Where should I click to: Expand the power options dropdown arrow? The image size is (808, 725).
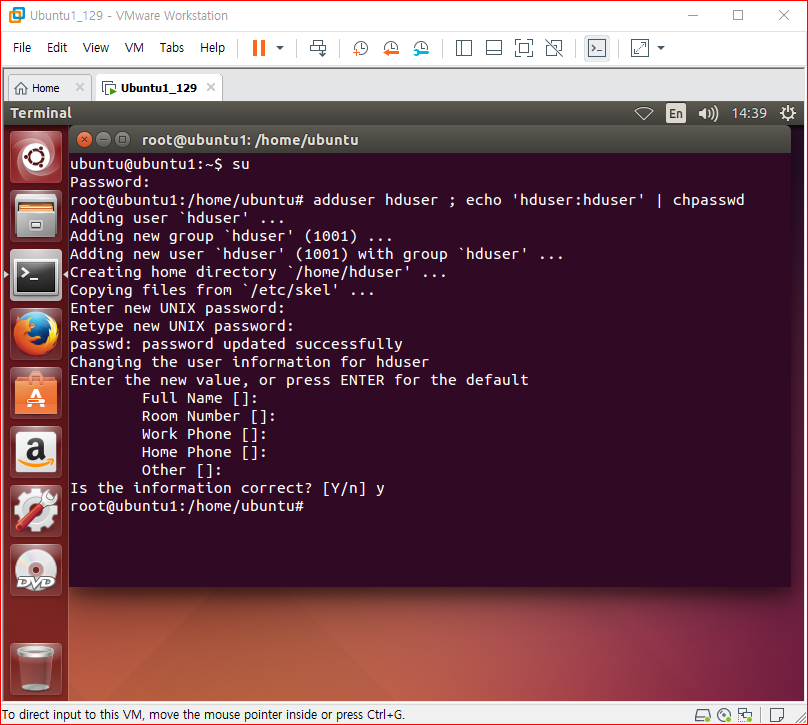(280, 48)
